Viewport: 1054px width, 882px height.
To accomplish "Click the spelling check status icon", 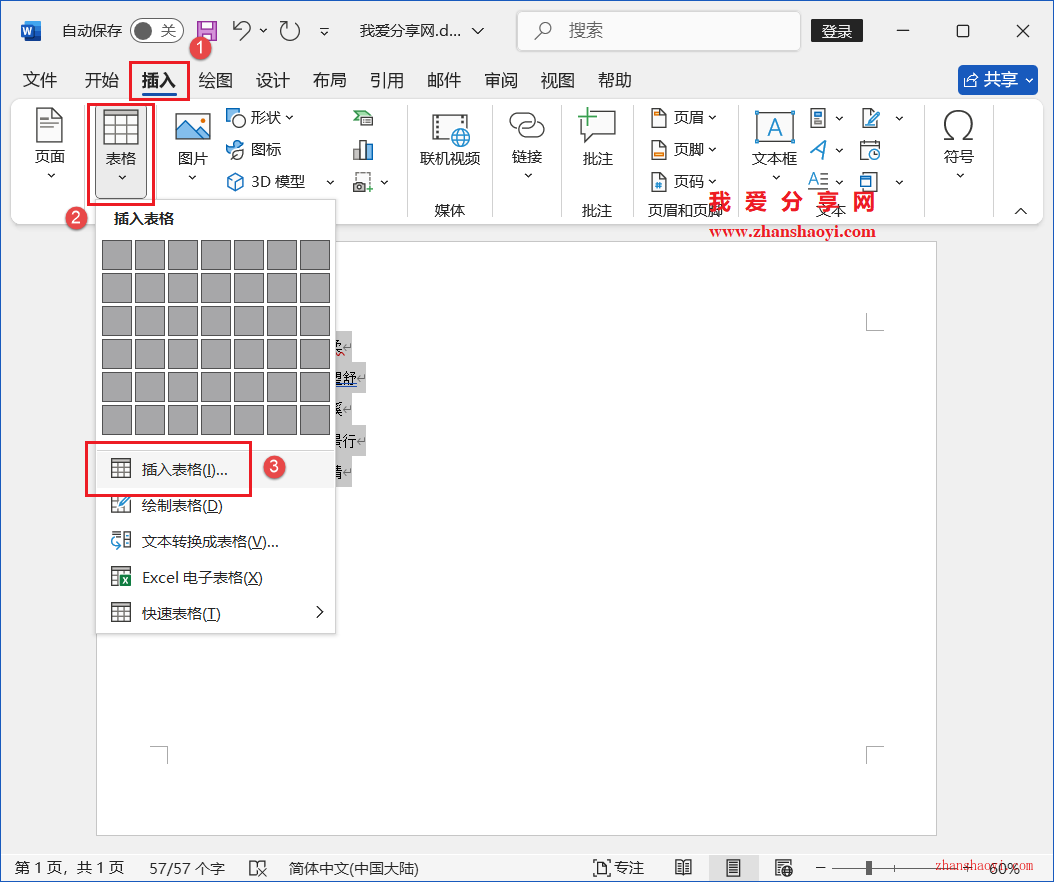I will coord(257,868).
